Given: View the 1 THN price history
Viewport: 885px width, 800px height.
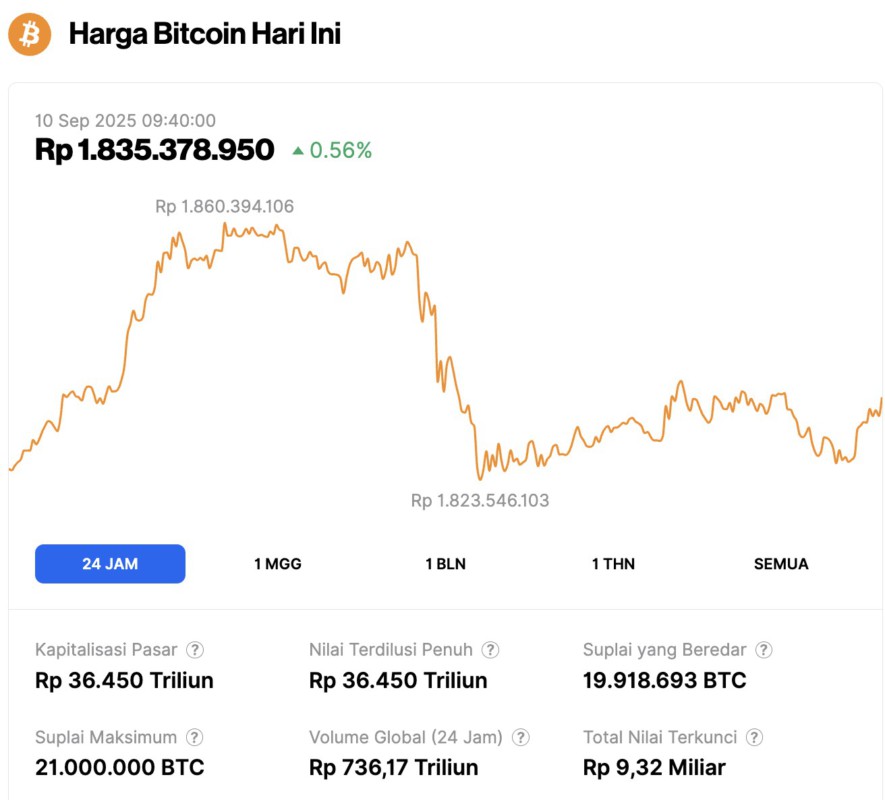Looking at the screenshot, I should [613, 563].
